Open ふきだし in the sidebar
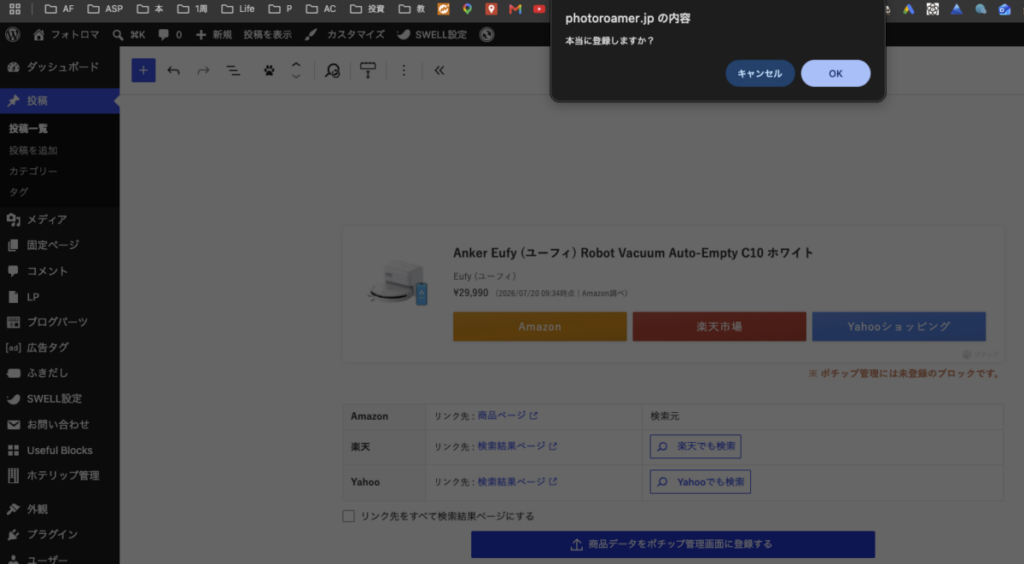1024x564 pixels. coord(59,373)
